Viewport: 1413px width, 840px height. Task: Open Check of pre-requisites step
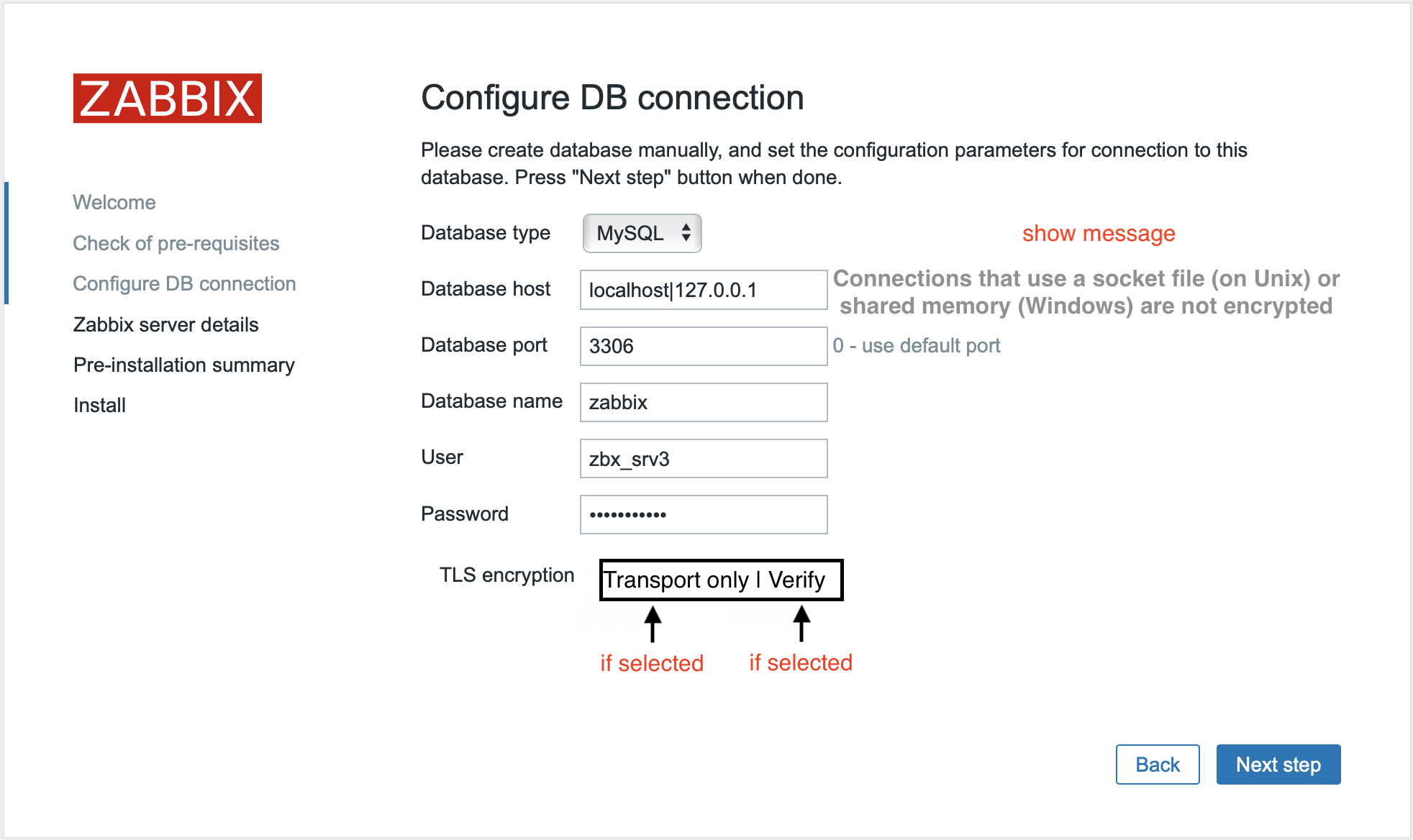click(x=176, y=243)
